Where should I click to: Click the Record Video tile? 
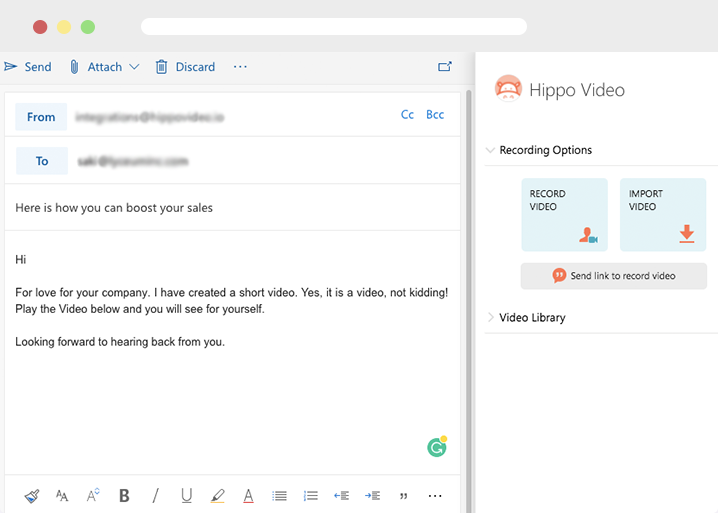click(x=564, y=214)
